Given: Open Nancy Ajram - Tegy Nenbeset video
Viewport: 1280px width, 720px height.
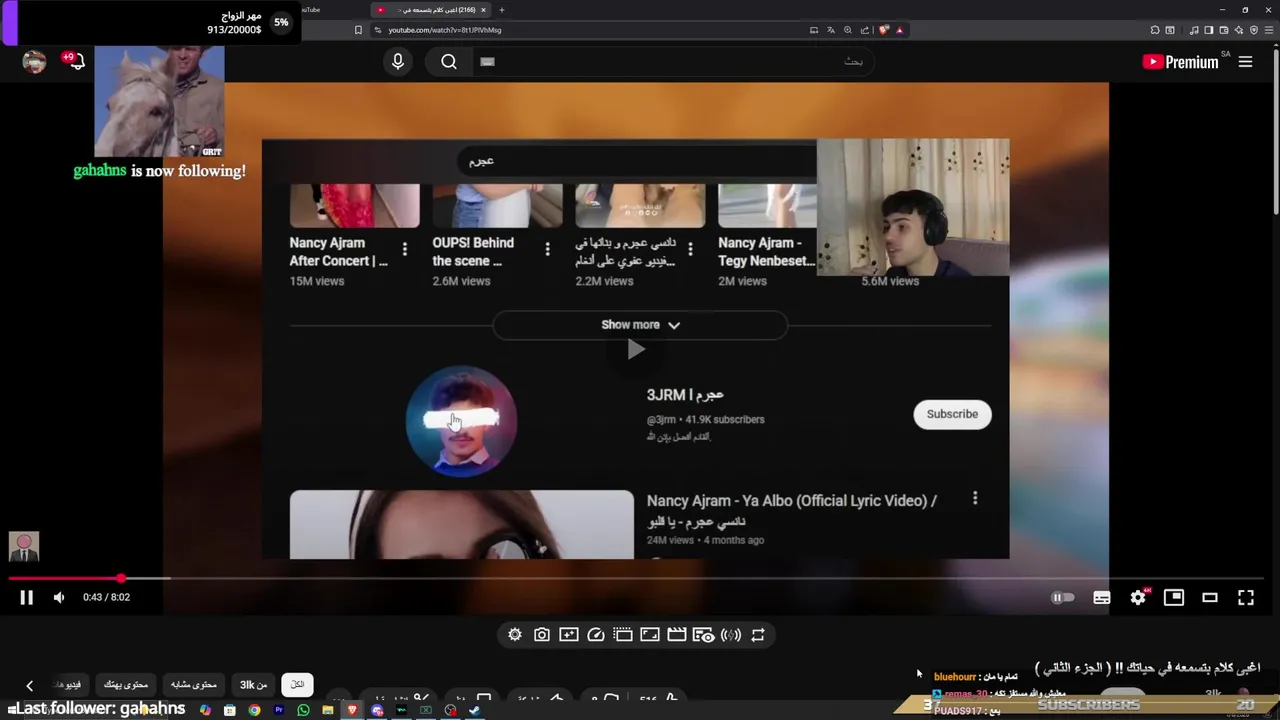Looking at the screenshot, I should click(766, 252).
